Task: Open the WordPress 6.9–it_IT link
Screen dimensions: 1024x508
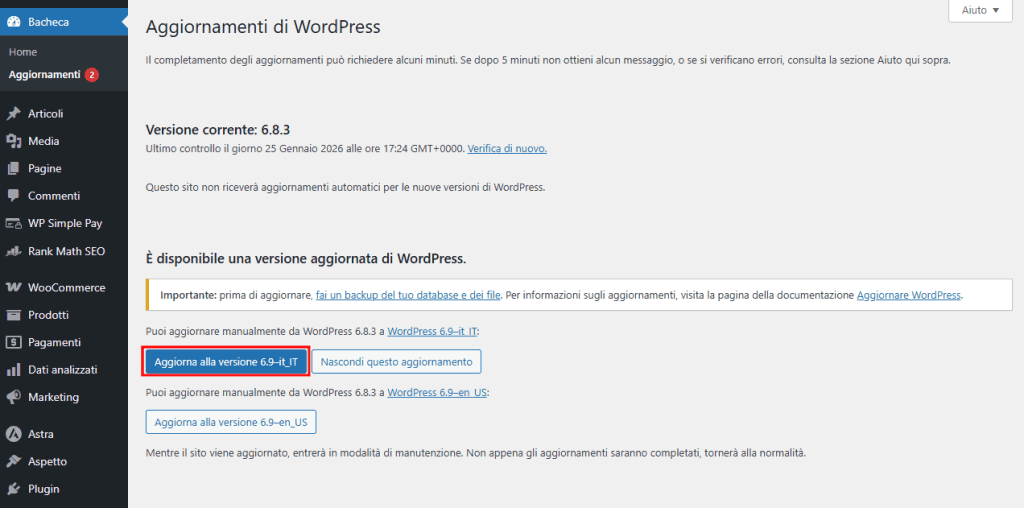Action: pyautogui.click(x=432, y=331)
